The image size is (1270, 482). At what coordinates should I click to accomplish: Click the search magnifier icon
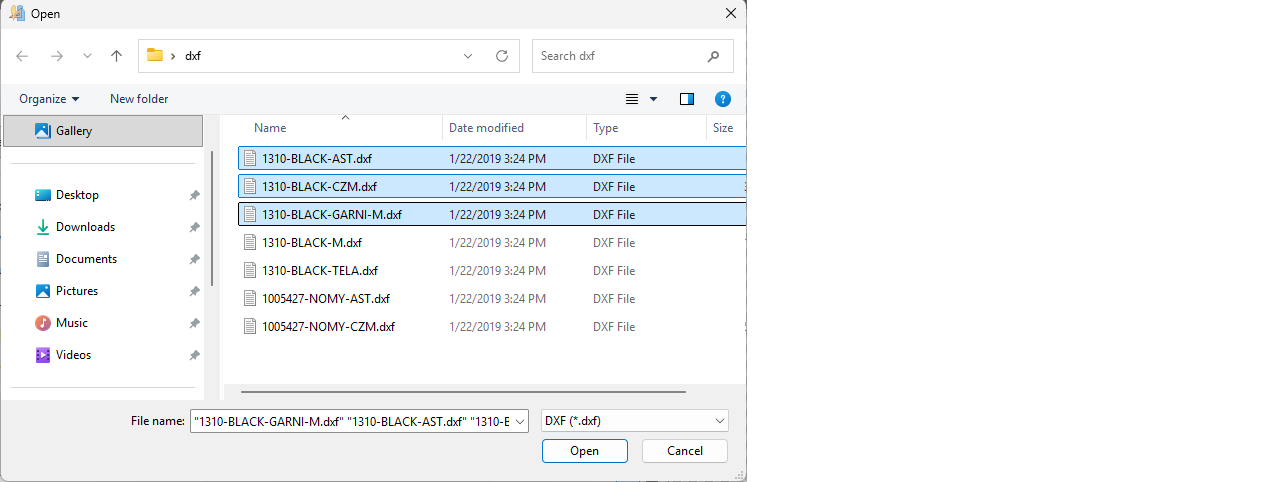click(x=713, y=56)
